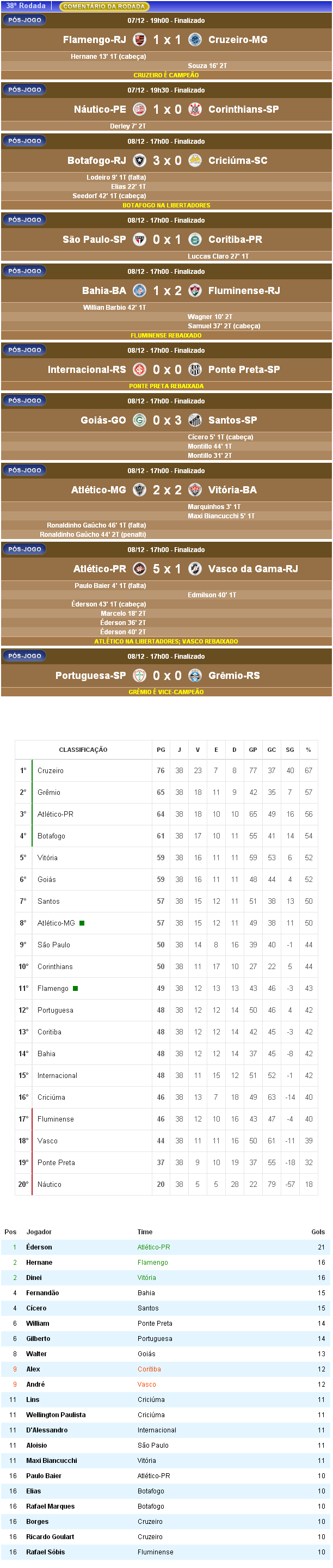Click the Vasco da Gama-RJ crest
Image resolution: width=333 pixels, height=1568 pixels.
pos(195,568)
